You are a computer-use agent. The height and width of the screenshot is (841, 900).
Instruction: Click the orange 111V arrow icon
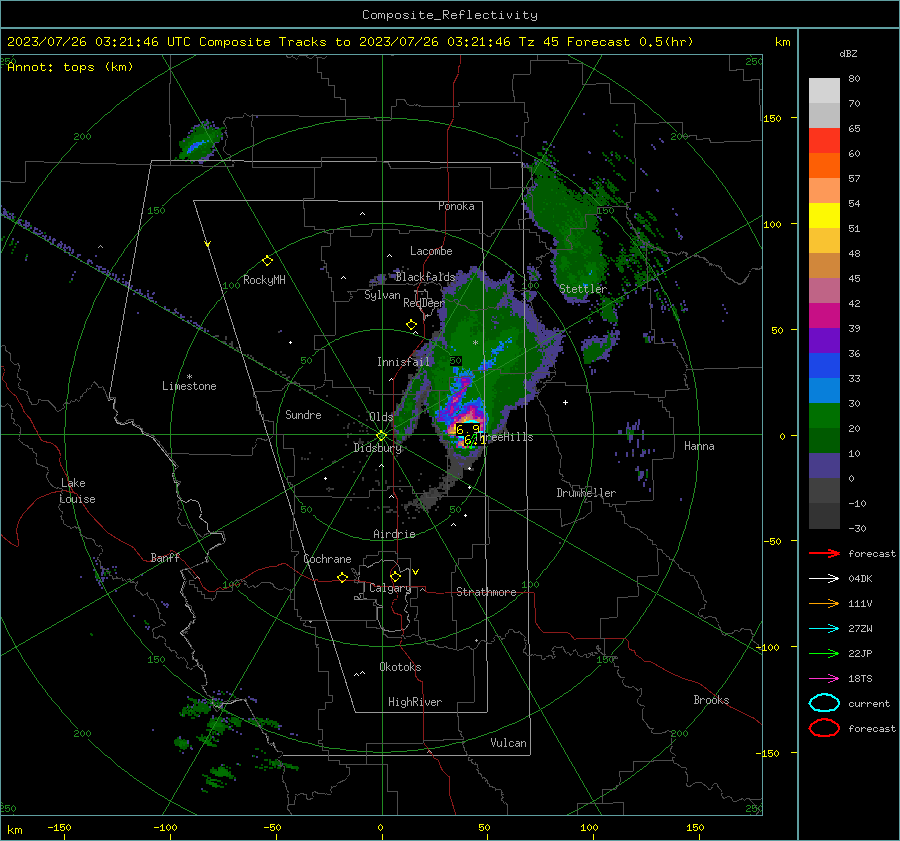pyautogui.click(x=824, y=603)
